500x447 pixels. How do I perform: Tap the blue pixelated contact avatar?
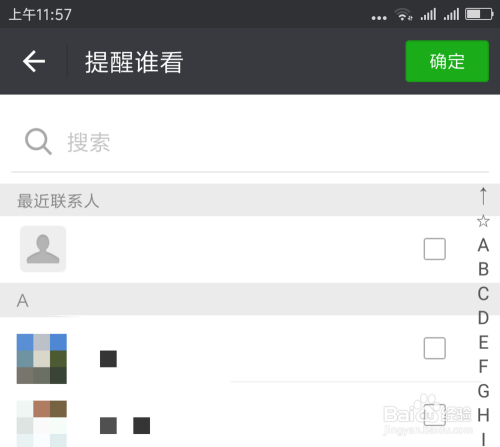click(42, 359)
